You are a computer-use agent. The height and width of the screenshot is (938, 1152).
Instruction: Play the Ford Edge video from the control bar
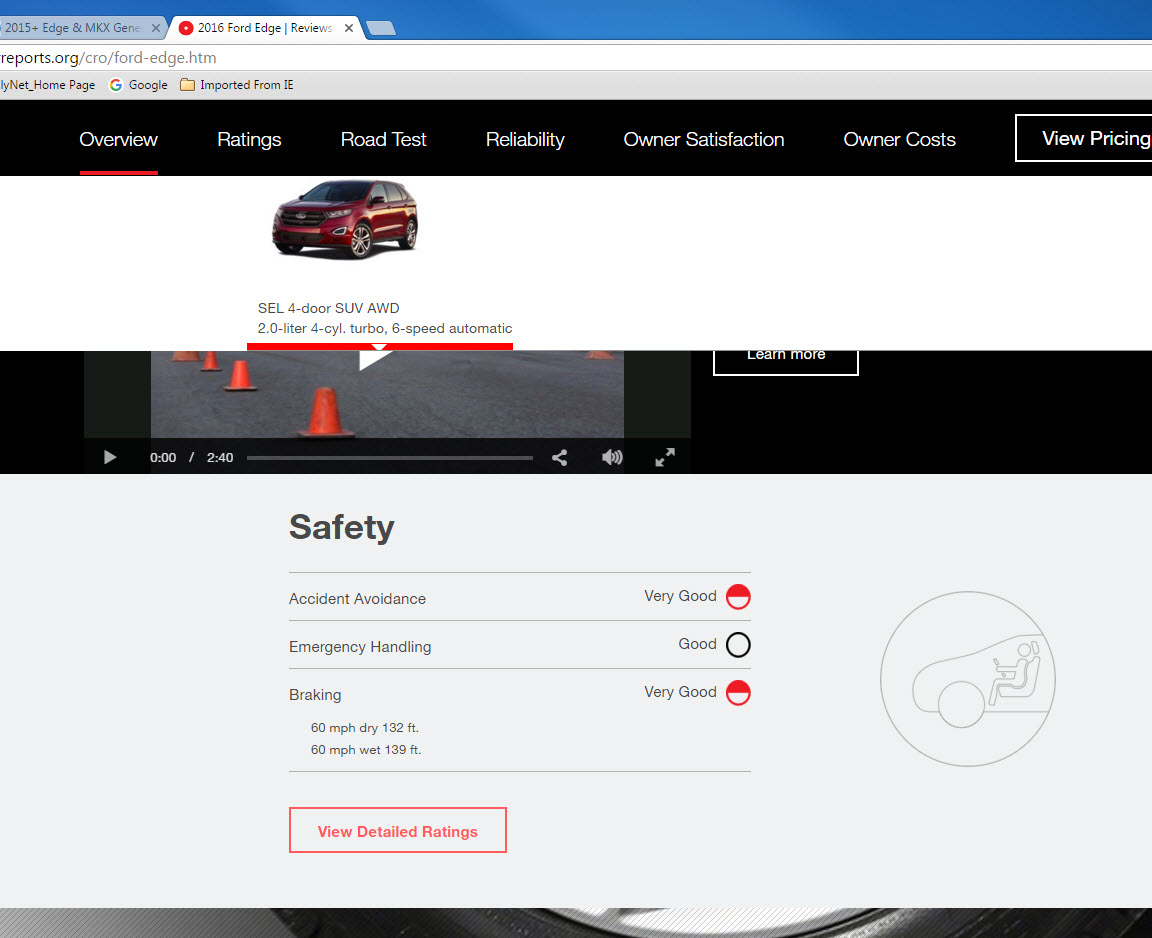(x=110, y=458)
